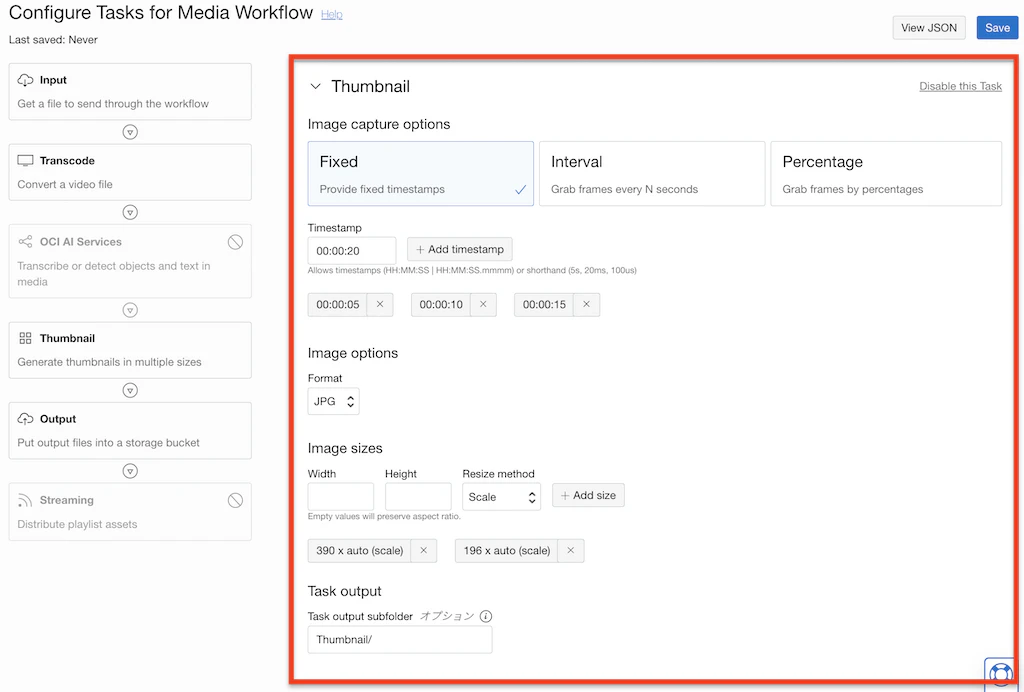Image resolution: width=1024 pixels, height=692 pixels.
Task: Open the Resize method Scale dropdown
Action: (501, 497)
